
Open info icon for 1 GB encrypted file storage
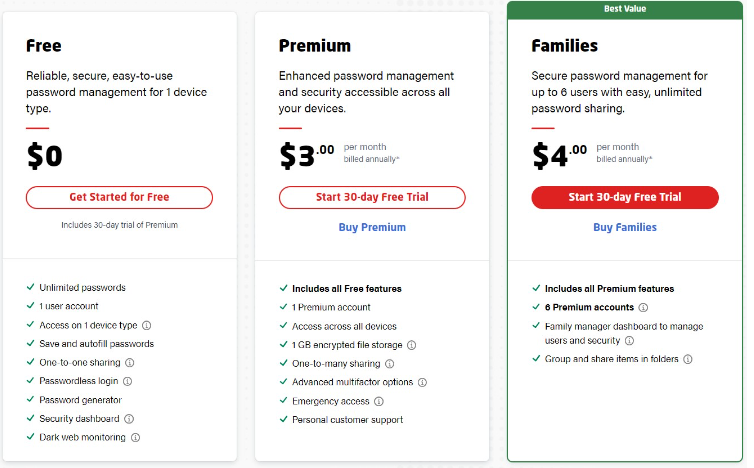(412, 345)
